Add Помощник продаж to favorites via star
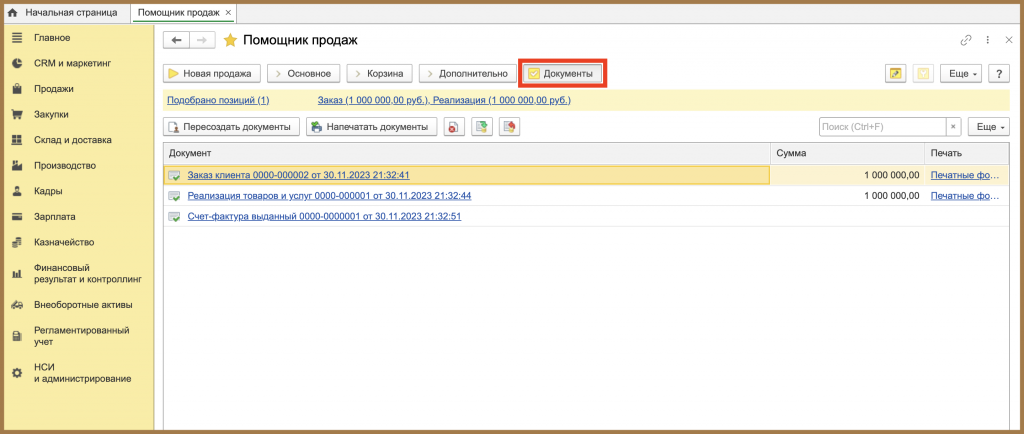This screenshot has height=434, width=1024. (x=230, y=40)
